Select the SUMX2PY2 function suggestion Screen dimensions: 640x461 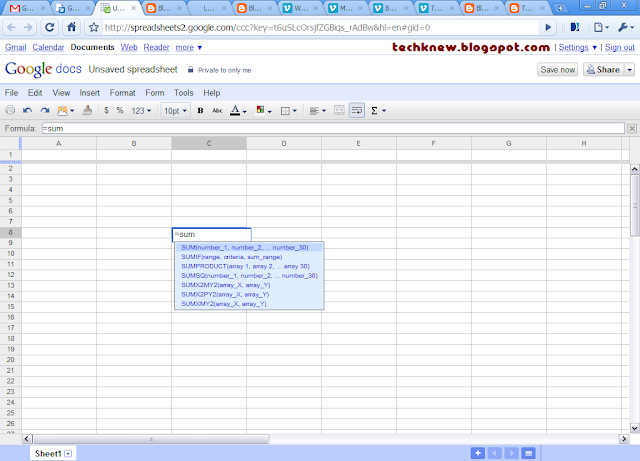coord(249,294)
